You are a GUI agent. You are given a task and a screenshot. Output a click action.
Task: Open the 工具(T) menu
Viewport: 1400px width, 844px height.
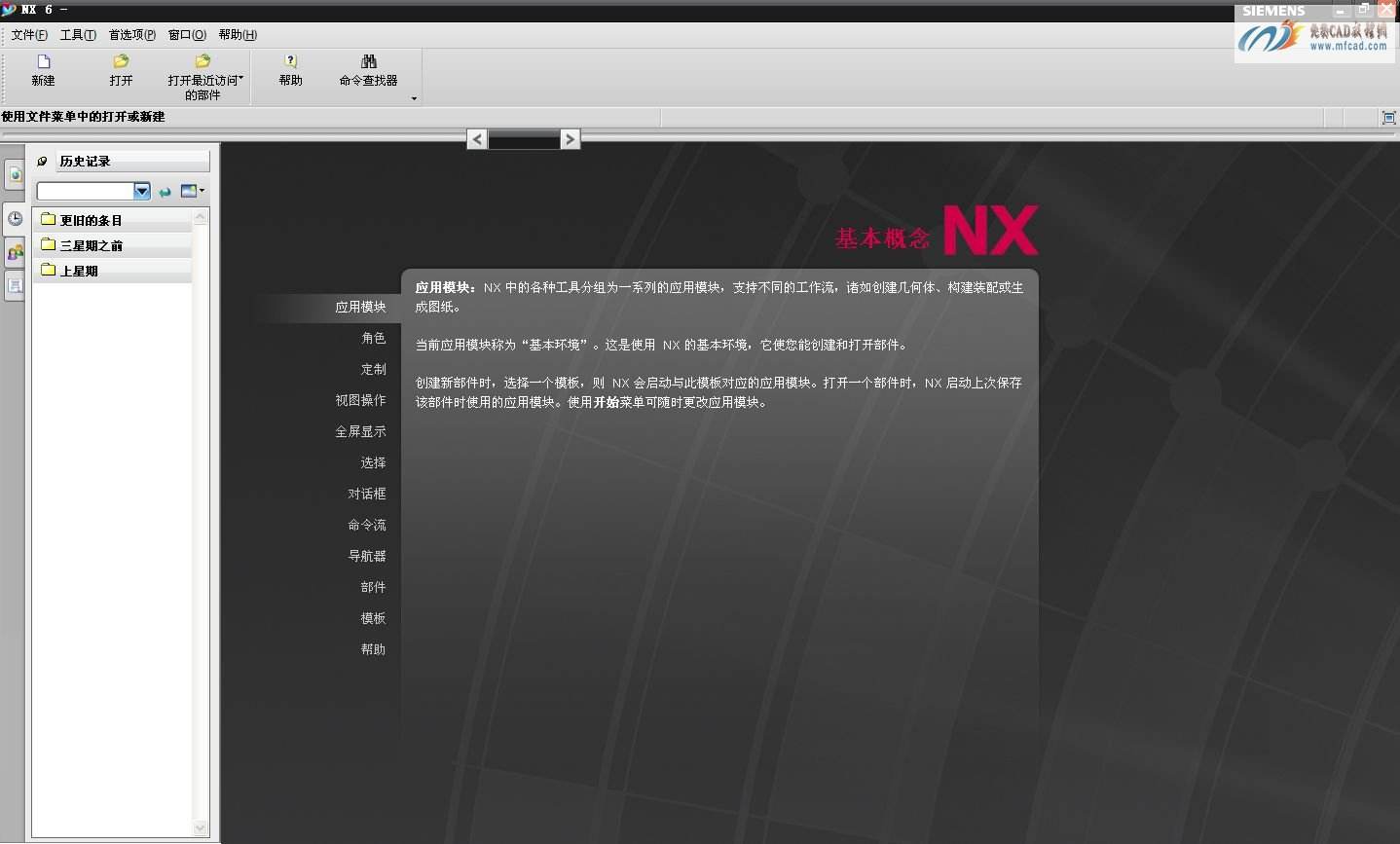click(78, 34)
